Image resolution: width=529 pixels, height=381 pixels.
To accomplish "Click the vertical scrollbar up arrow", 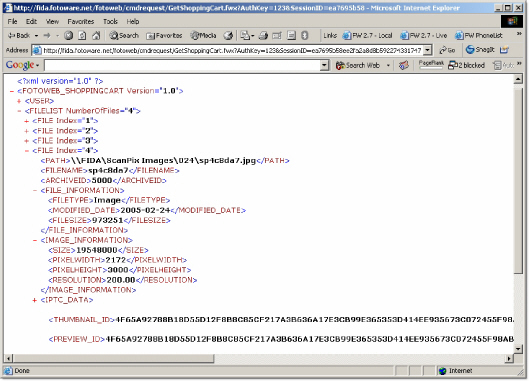I will click(518, 80).
